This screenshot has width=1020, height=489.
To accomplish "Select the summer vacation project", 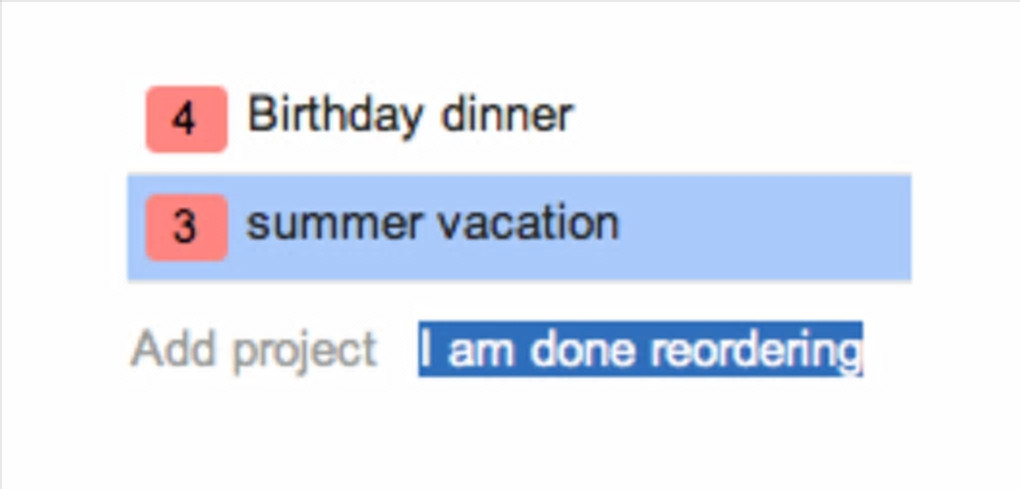I will [x=432, y=224].
